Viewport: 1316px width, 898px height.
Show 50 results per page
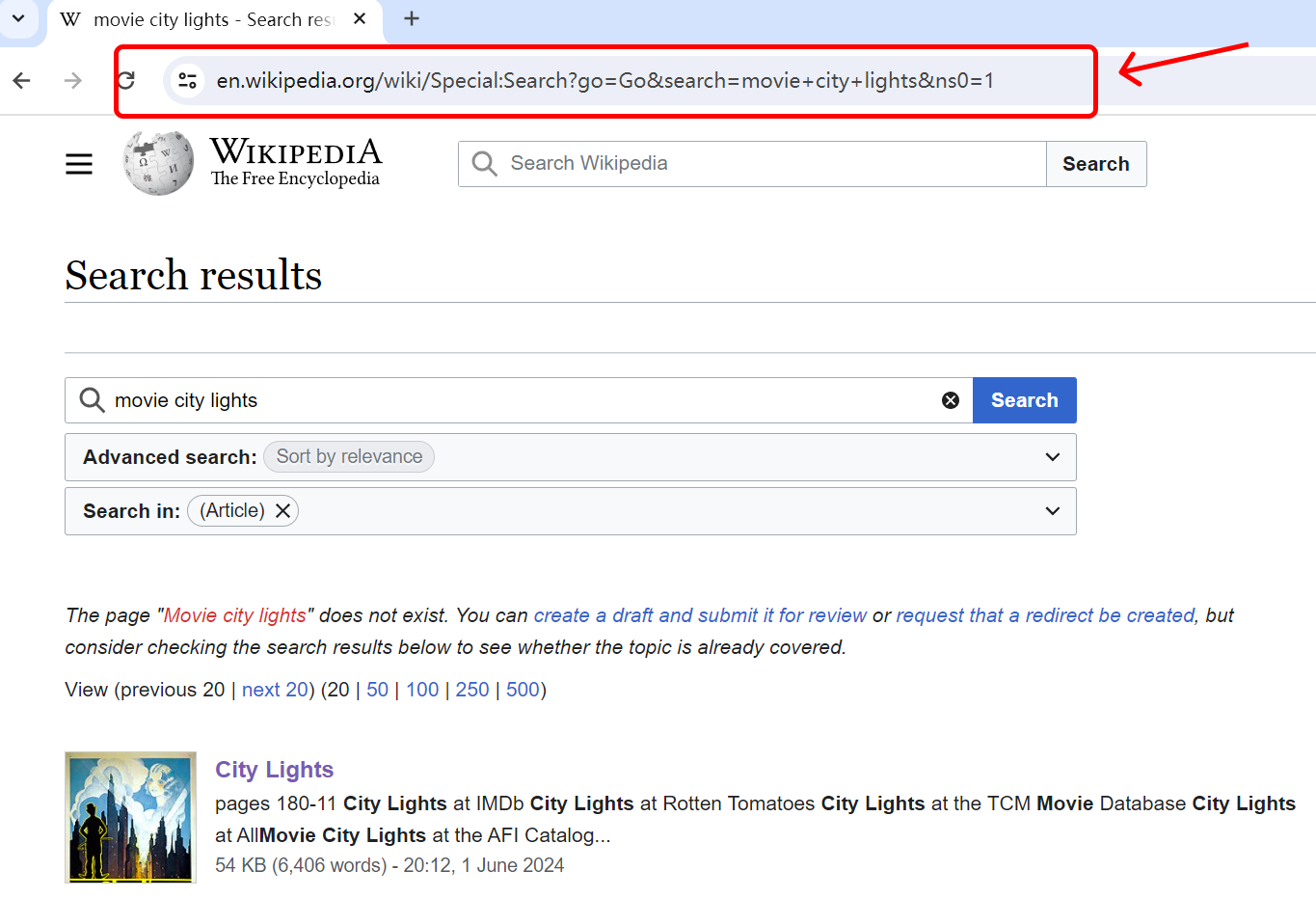point(377,690)
